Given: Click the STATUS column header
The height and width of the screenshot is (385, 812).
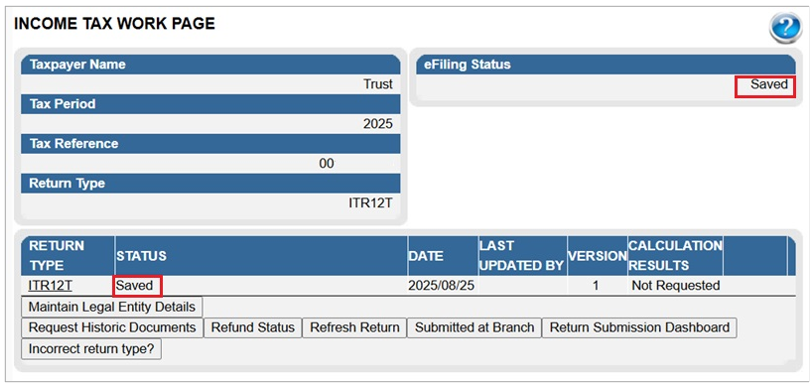Looking at the screenshot, I should coord(141,256).
